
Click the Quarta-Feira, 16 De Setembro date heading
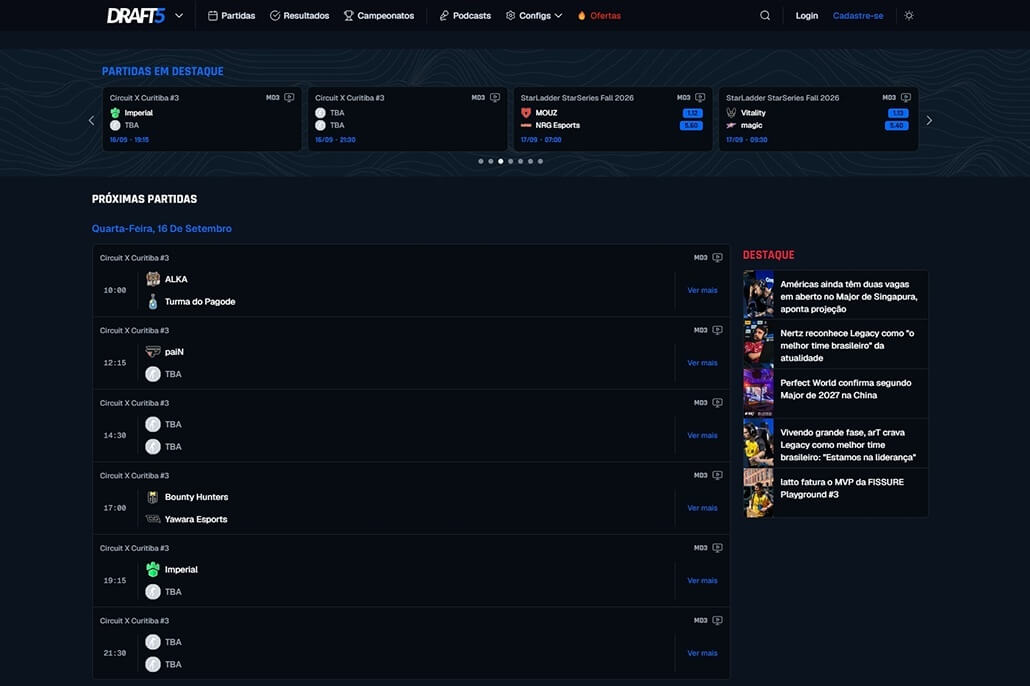[x=162, y=229]
